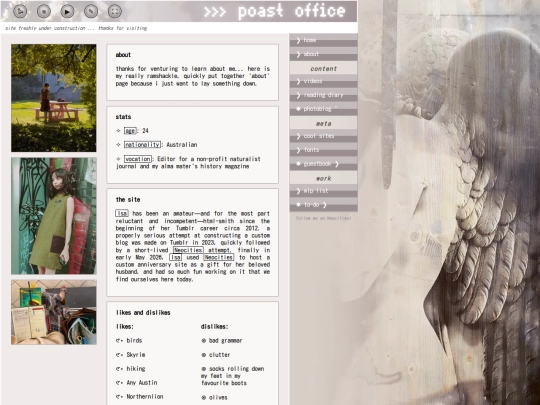Viewport: 540px width, 405px height.
Task: Open the about link in the sidebar
Action: (323, 54)
